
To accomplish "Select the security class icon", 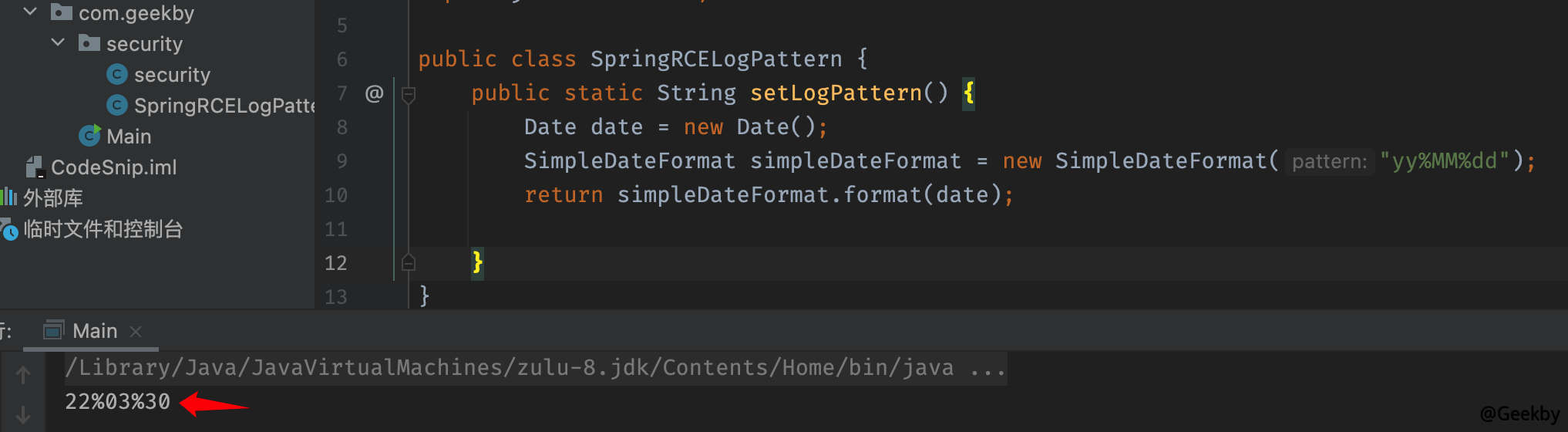I will pyautogui.click(x=116, y=74).
